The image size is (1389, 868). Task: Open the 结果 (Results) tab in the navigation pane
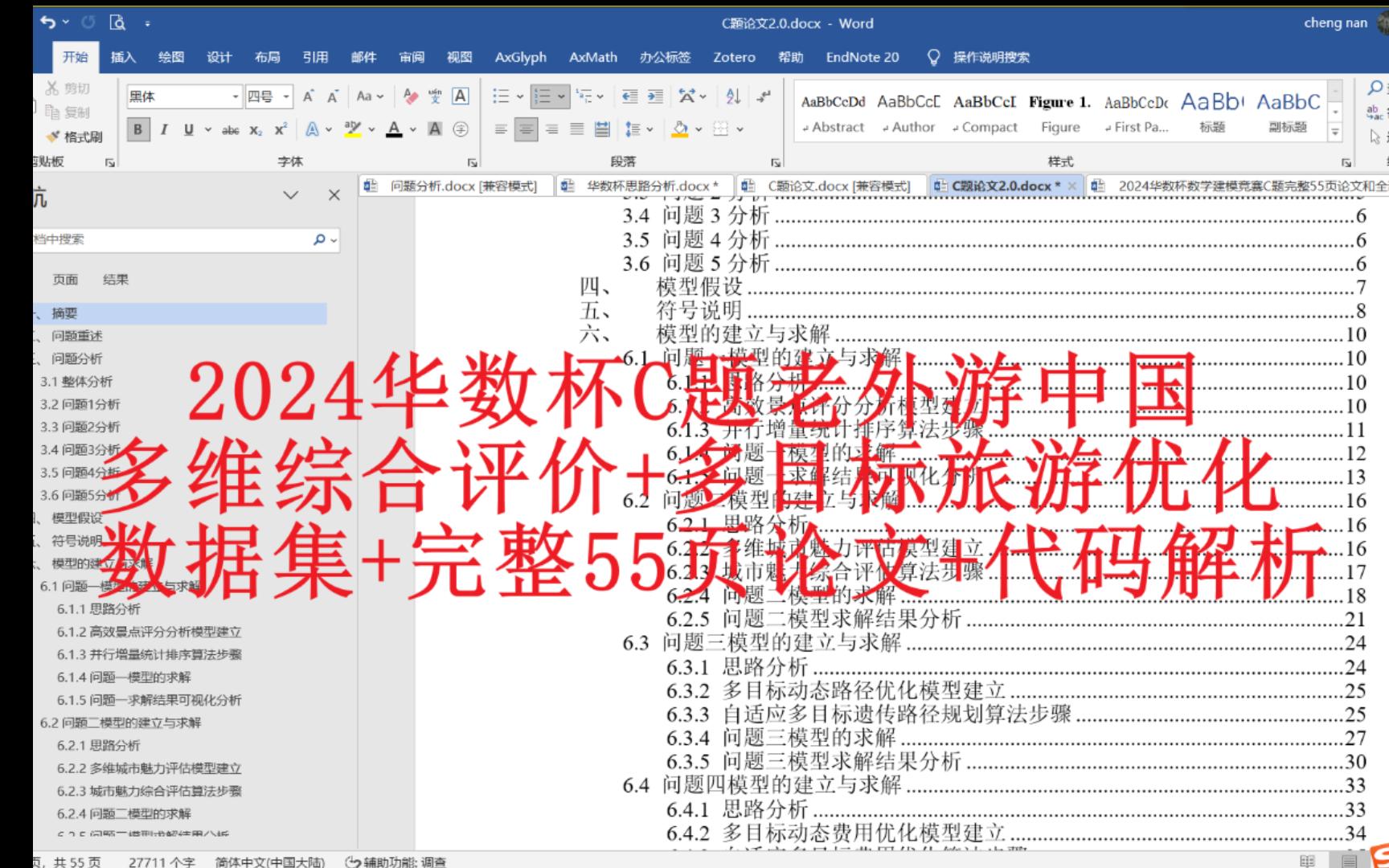click(116, 280)
